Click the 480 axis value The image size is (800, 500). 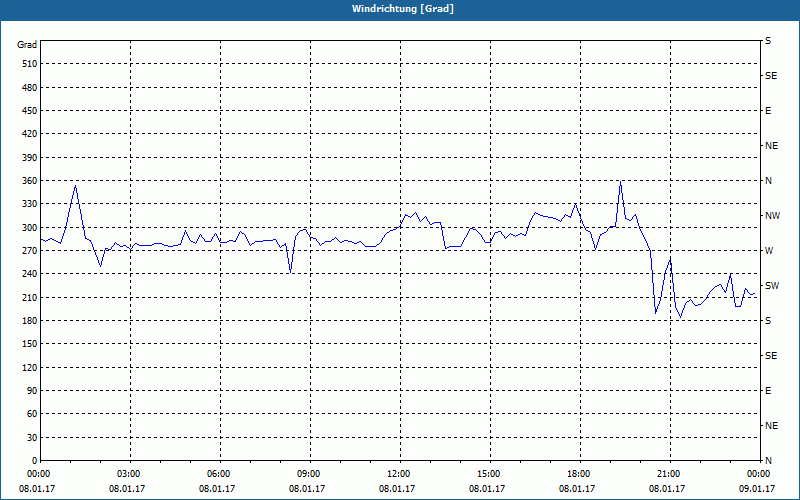[30, 88]
